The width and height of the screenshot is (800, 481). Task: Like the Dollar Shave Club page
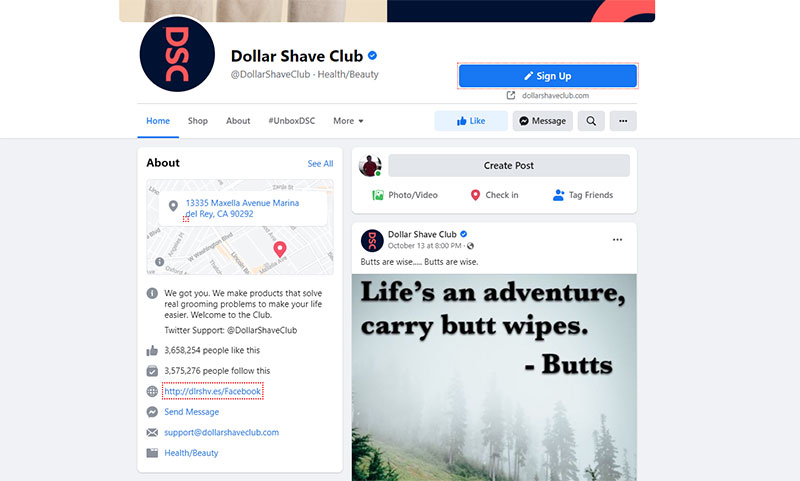click(x=471, y=121)
